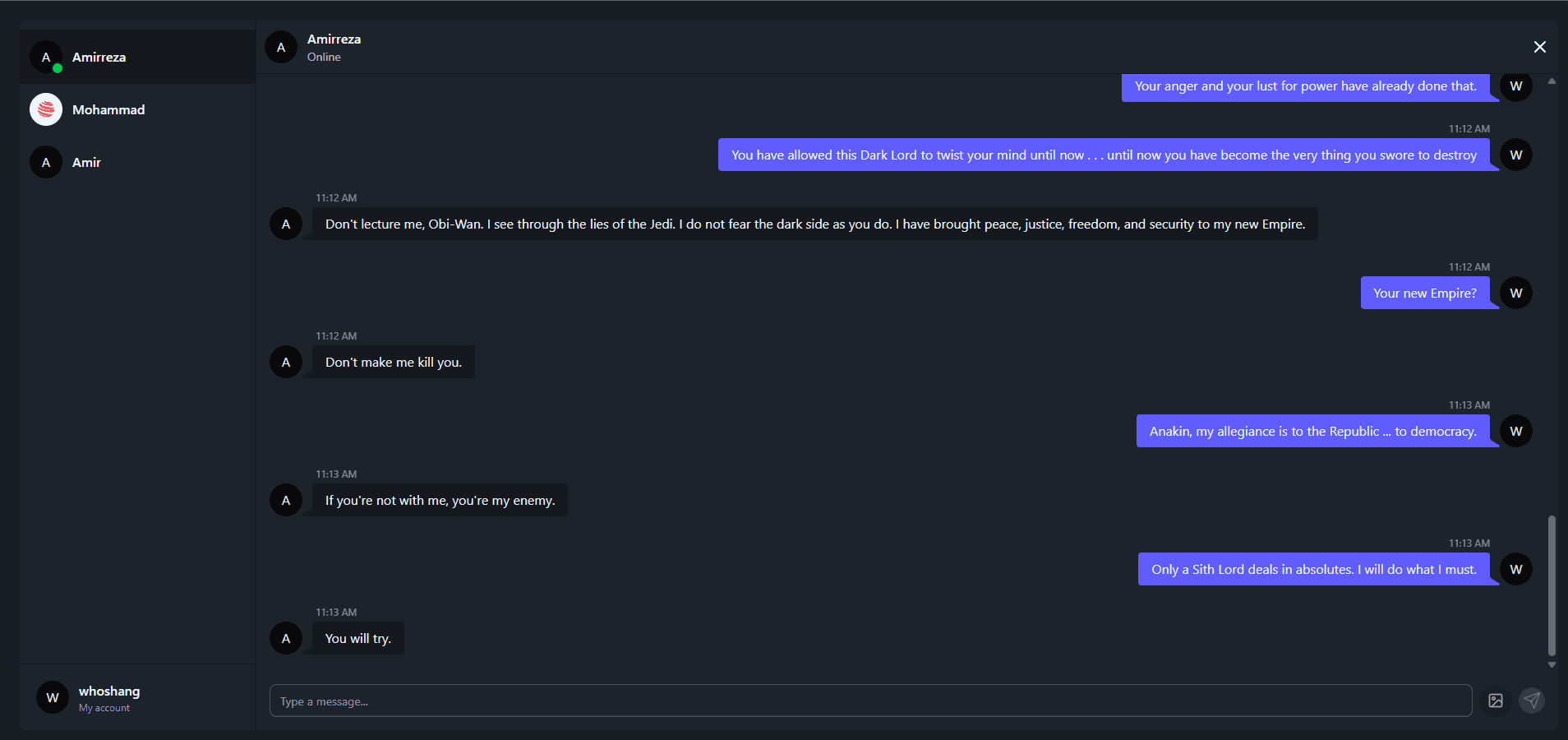Click Amirreza's avatar in the sidebar

tap(46, 57)
